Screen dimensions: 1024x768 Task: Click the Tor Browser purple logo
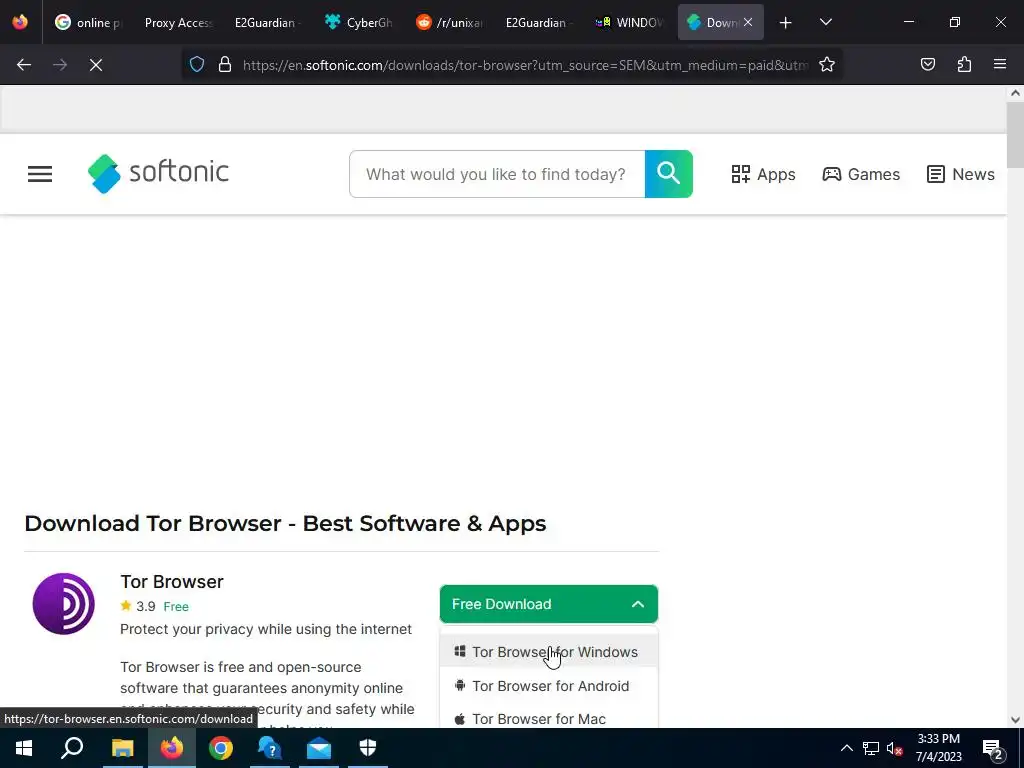pos(63,603)
